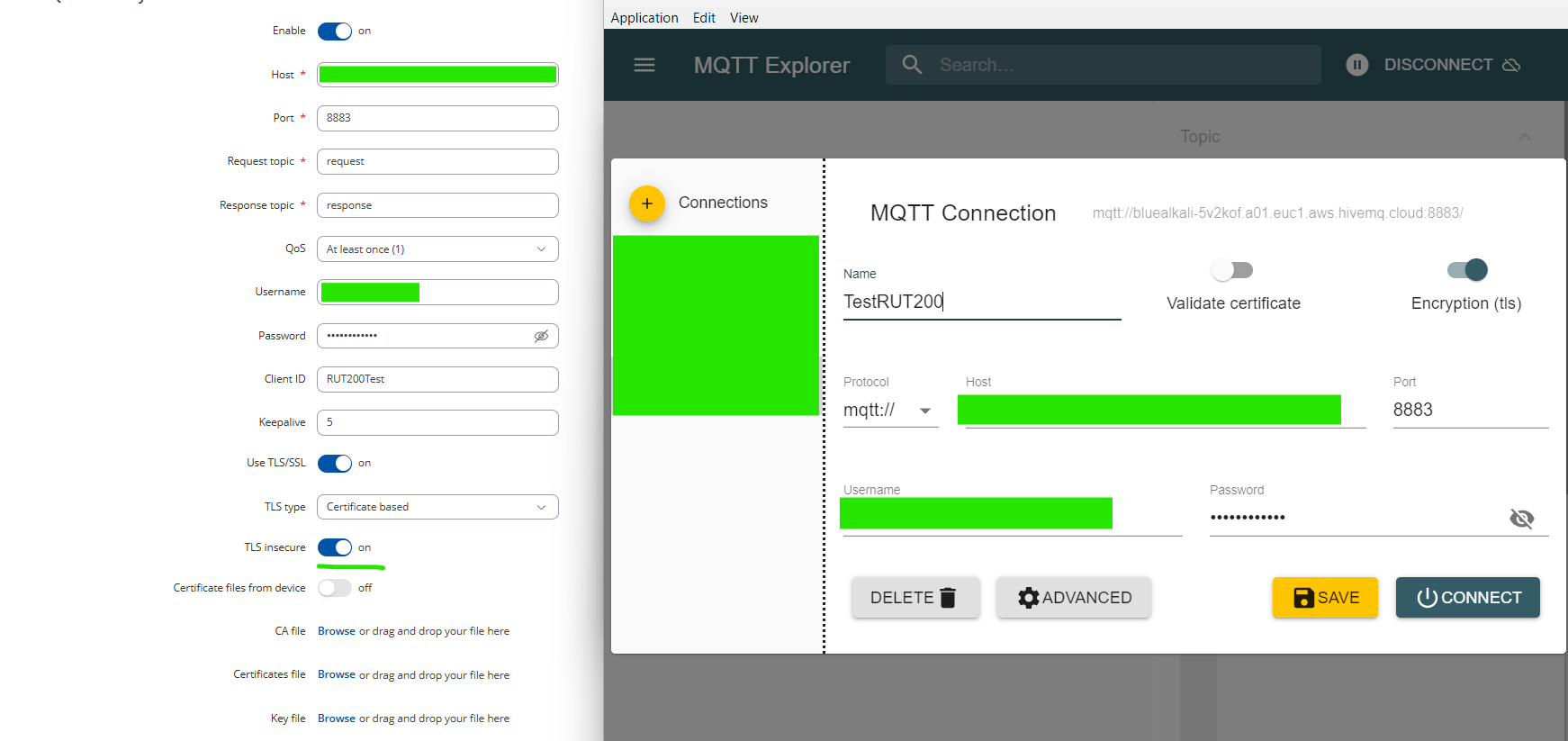1568x741 pixels.
Task: Click the pause icon beside Disconnect
Action: [x=1356, y=65]
